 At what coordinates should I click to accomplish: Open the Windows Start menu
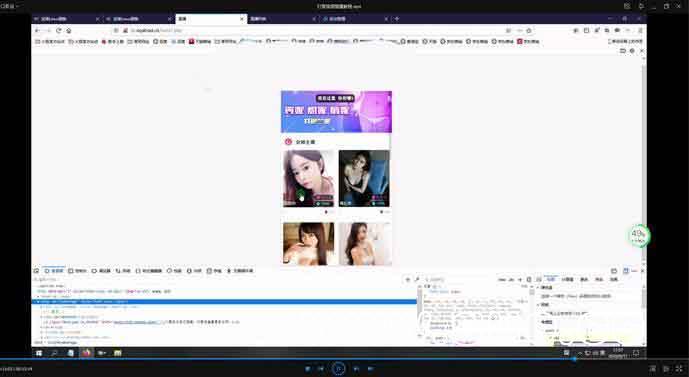(39, 353)
